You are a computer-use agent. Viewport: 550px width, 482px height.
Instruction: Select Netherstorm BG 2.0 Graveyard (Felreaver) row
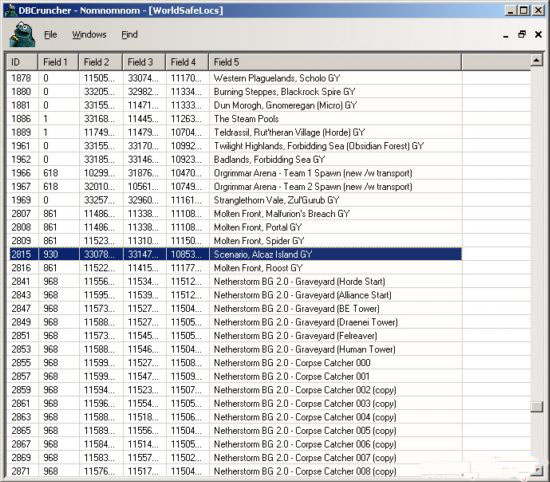[x=235, y=336]
